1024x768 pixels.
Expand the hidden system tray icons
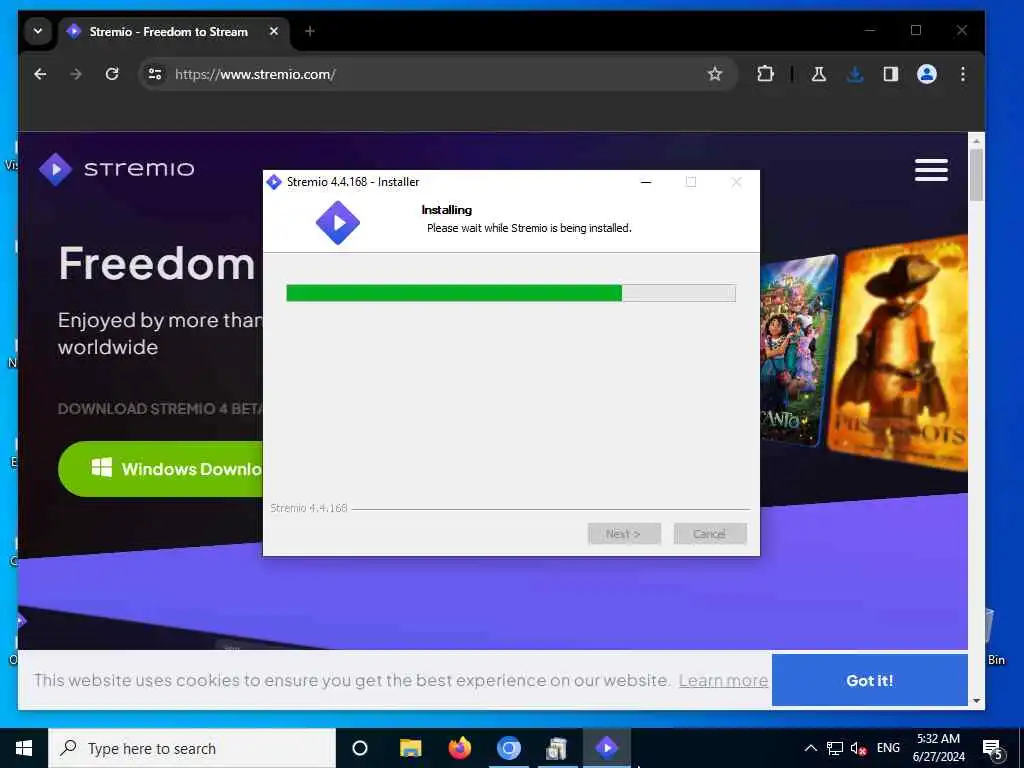(x=810, y=748)
